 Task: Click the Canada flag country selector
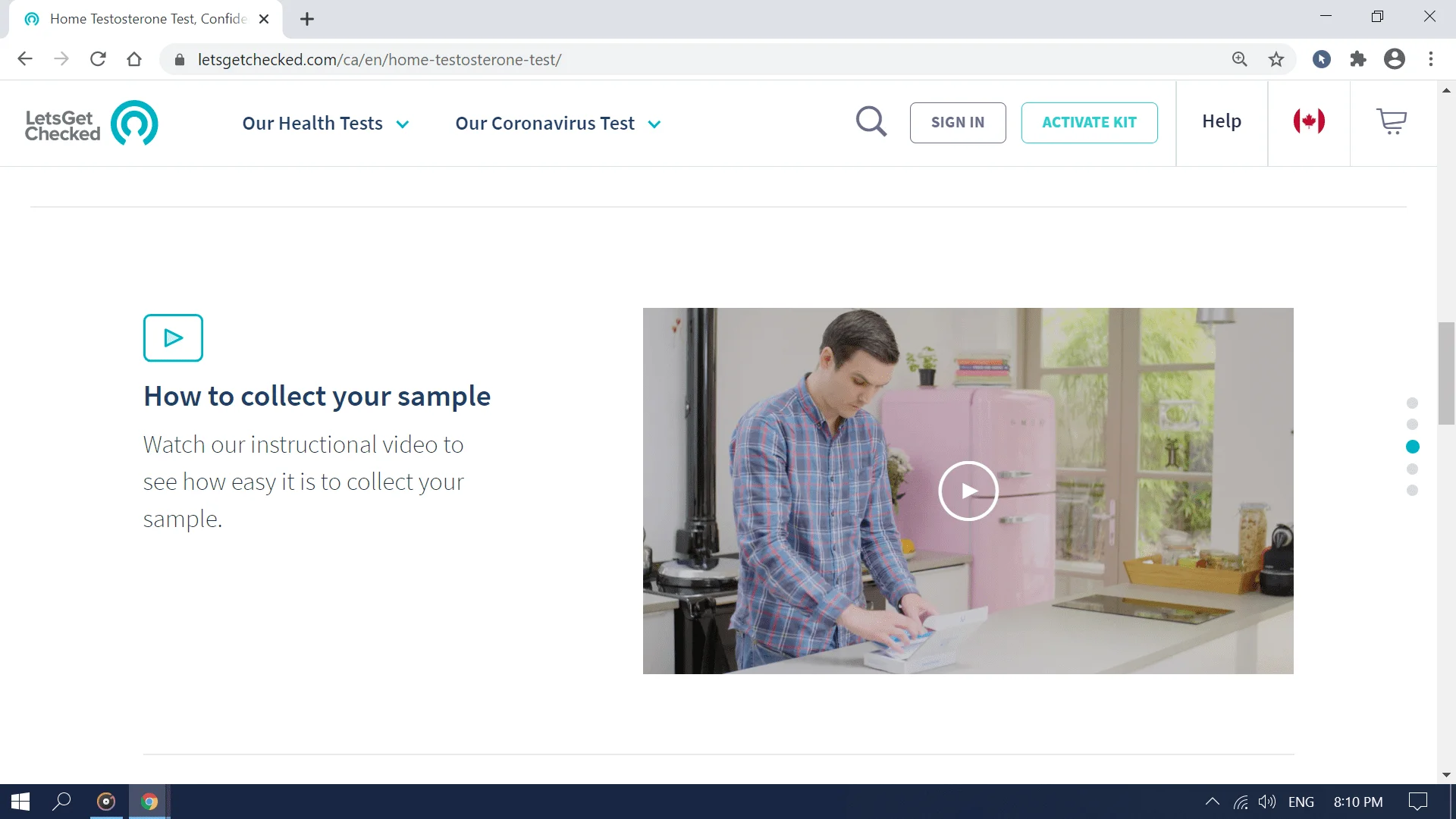coord(1309,121)
